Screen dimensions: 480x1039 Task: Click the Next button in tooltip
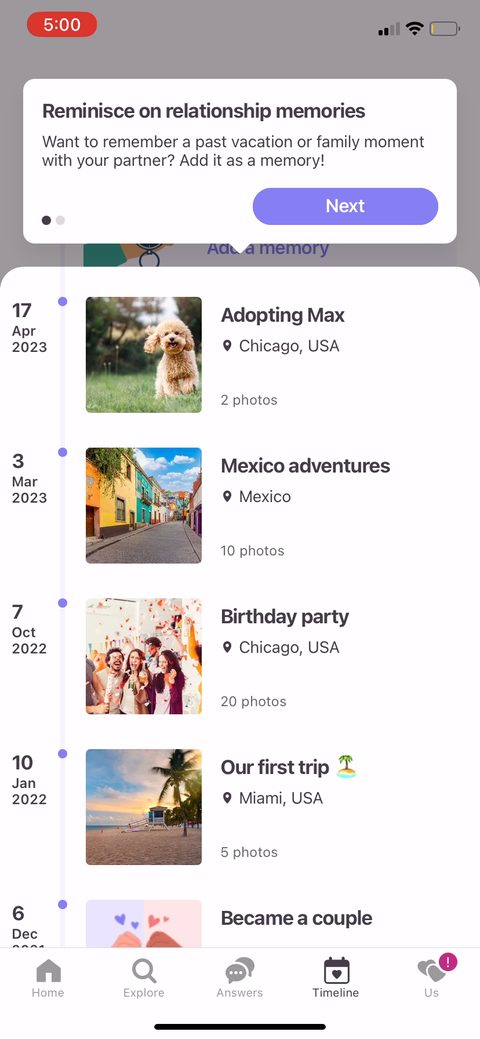[x=345, y=206]
